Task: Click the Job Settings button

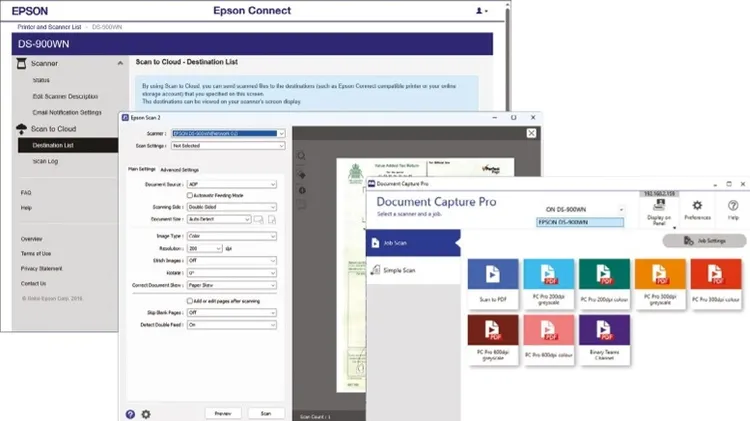Action: pos(713,240)
